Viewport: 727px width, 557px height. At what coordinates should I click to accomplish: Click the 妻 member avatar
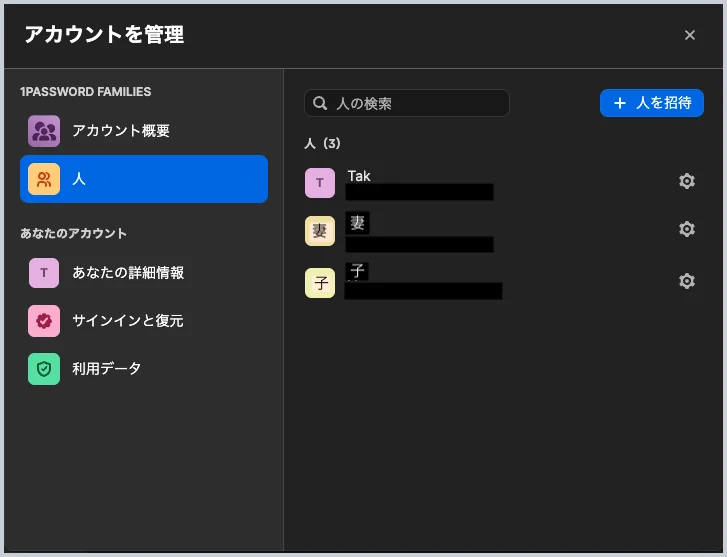(320, 231)
